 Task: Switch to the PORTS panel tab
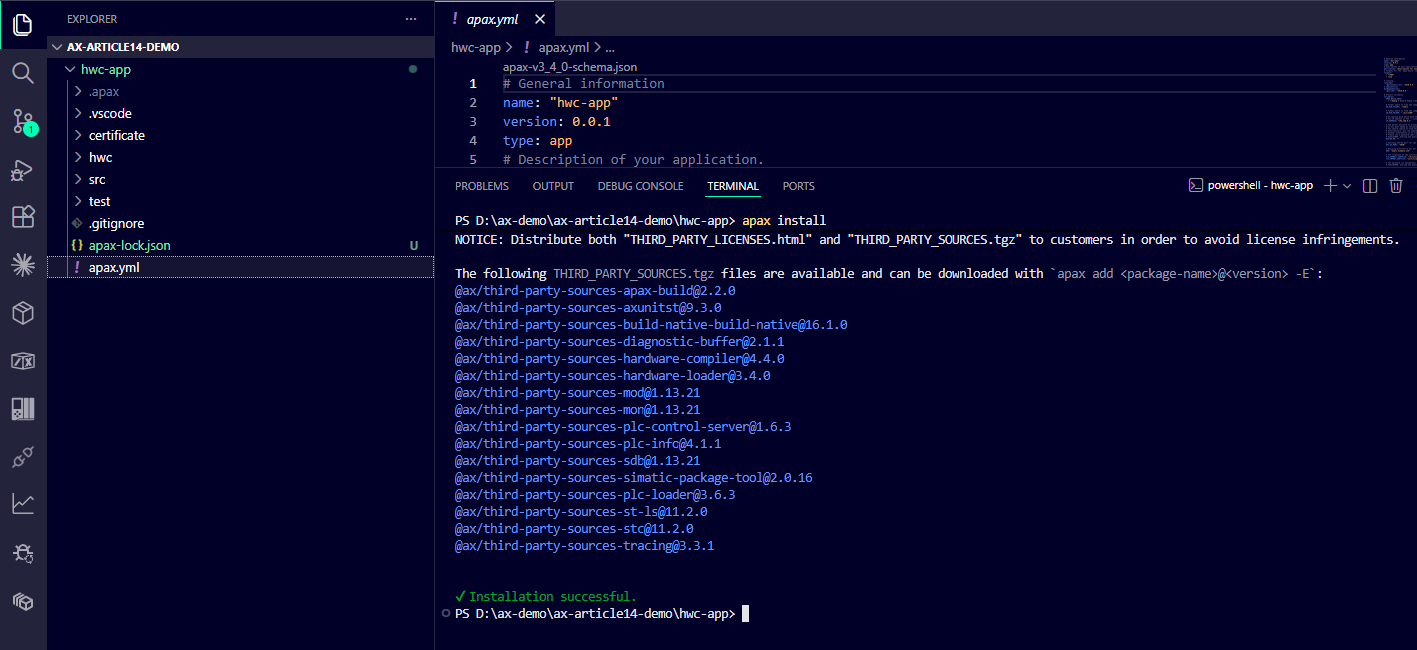point(799,186)
